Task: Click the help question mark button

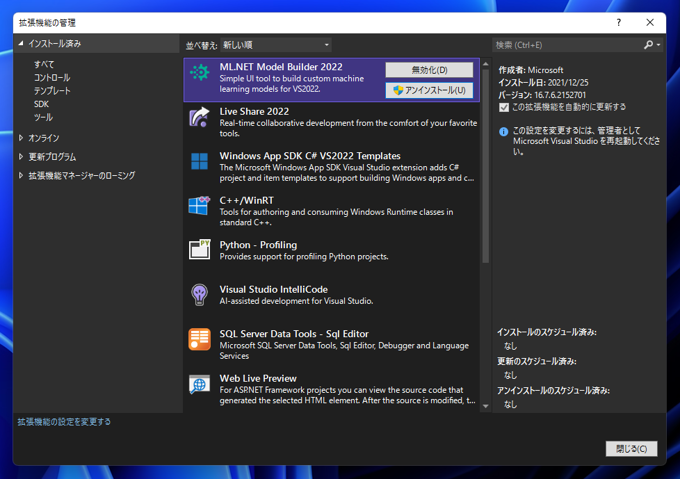Action: (619, 23)
